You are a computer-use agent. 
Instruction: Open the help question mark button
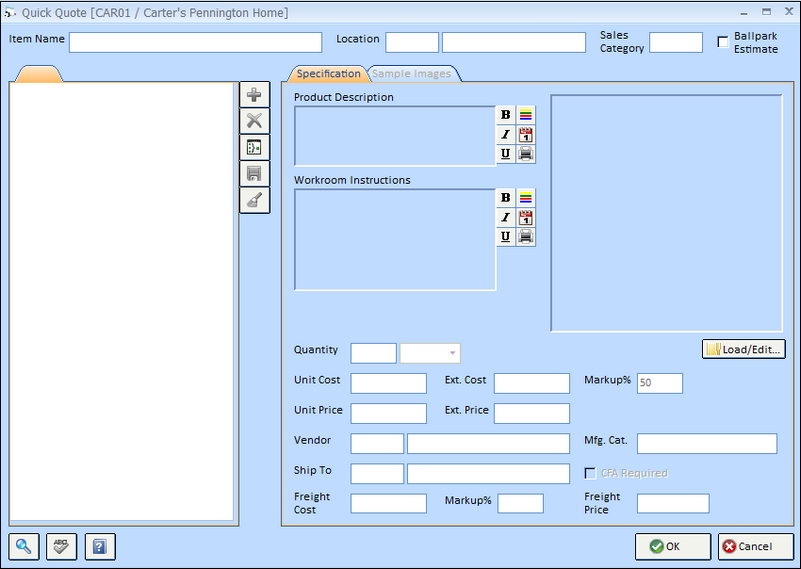click(x=100, y=547)
